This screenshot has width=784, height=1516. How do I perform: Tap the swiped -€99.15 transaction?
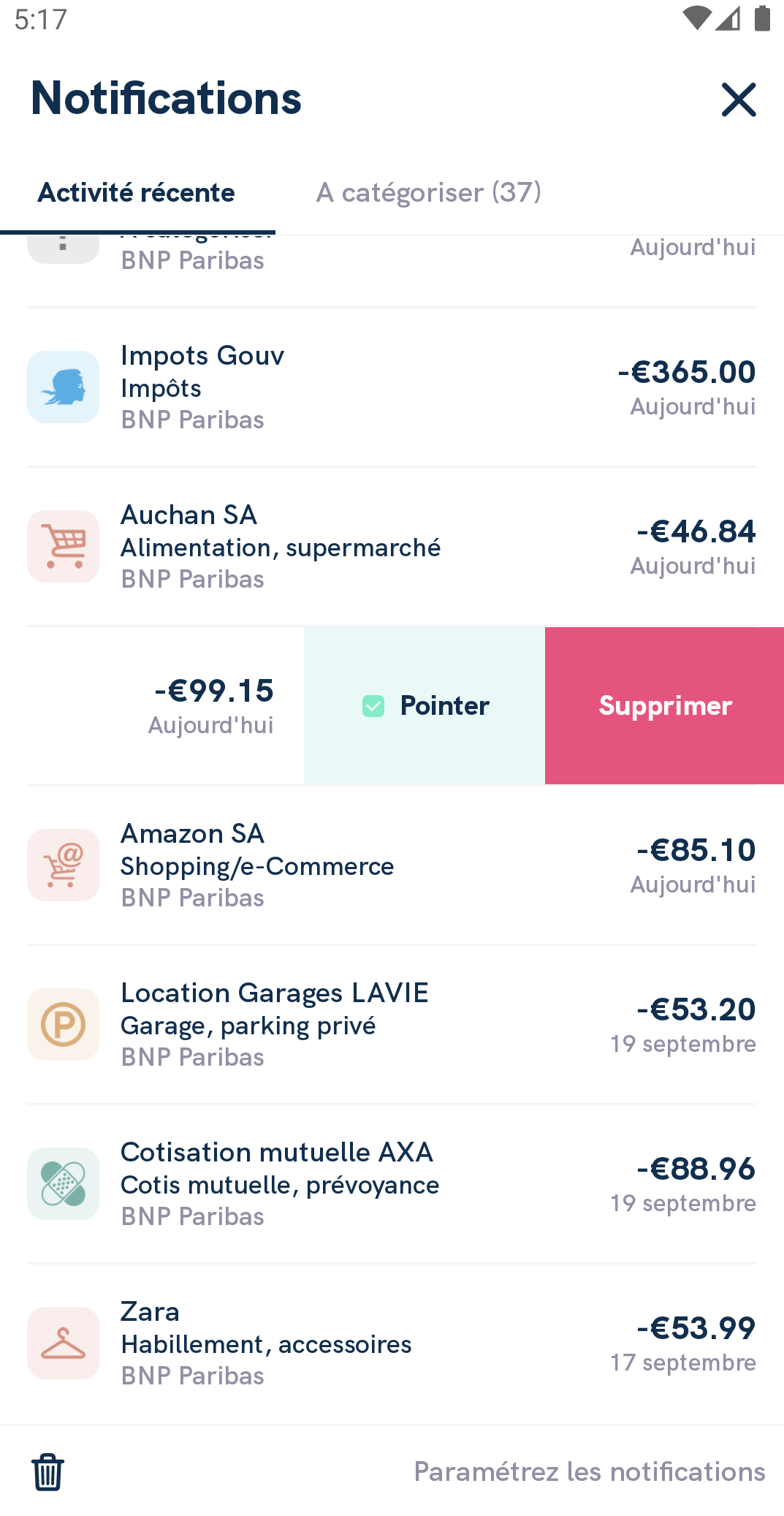(165, 705)
